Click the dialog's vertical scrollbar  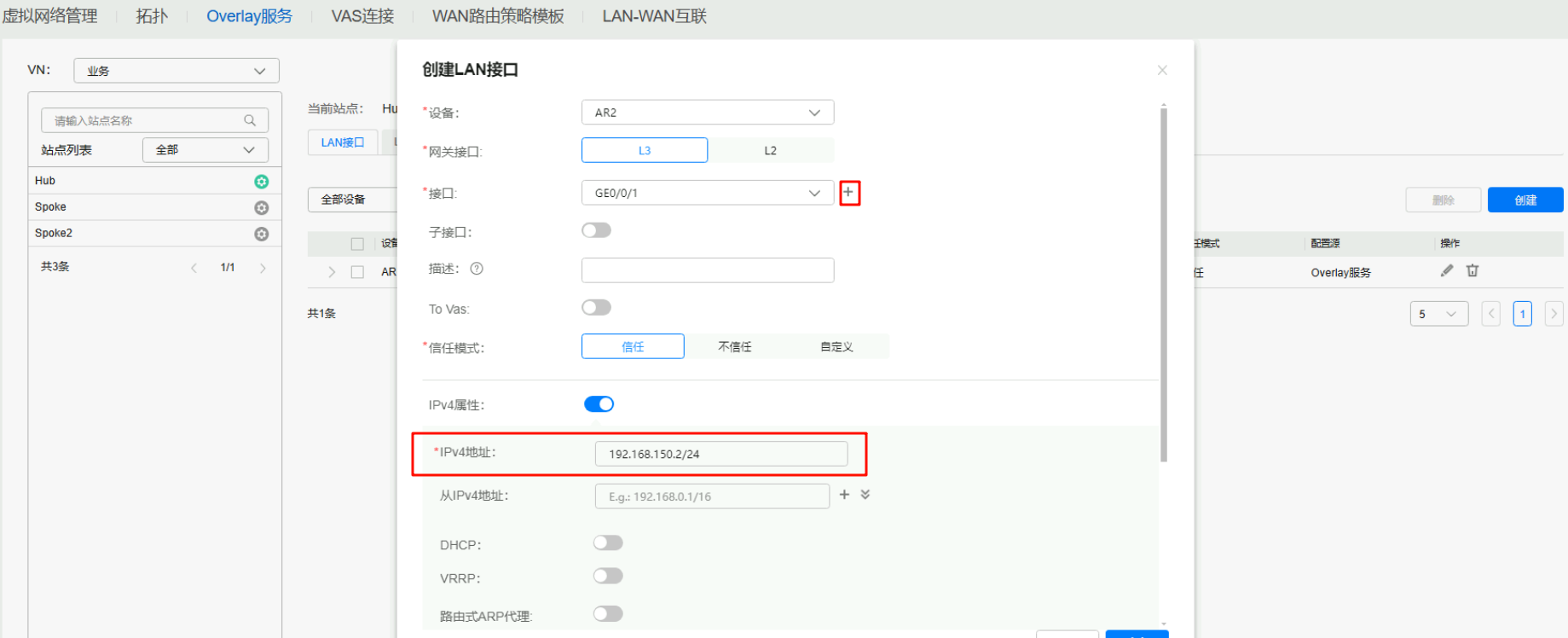click(x=1163, y=281)
